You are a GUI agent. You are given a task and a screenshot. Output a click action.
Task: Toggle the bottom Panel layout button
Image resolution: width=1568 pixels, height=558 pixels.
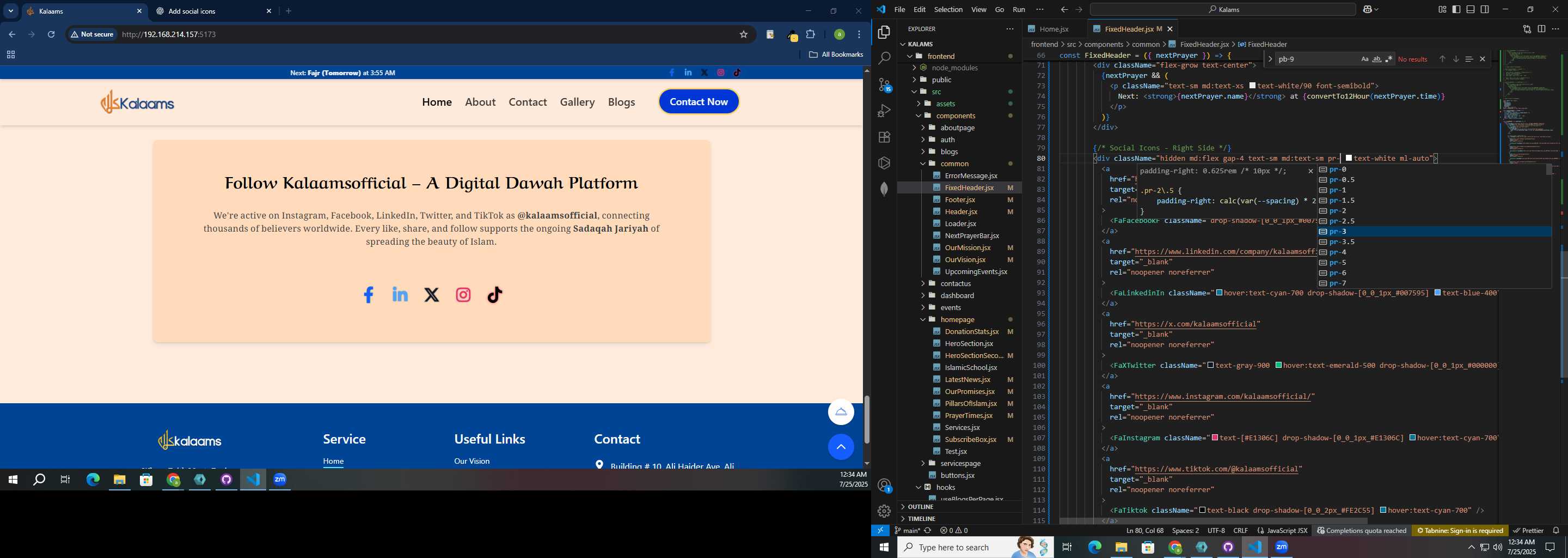pos(1471,9)
